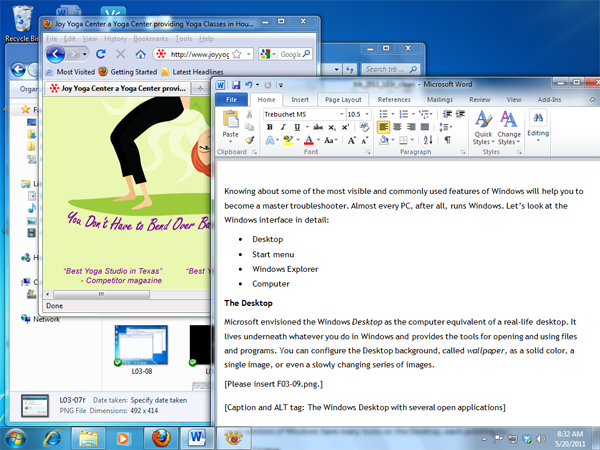Open Quick Styles gallery
Viewport: 600px width, 450px height.
point(483,127)
